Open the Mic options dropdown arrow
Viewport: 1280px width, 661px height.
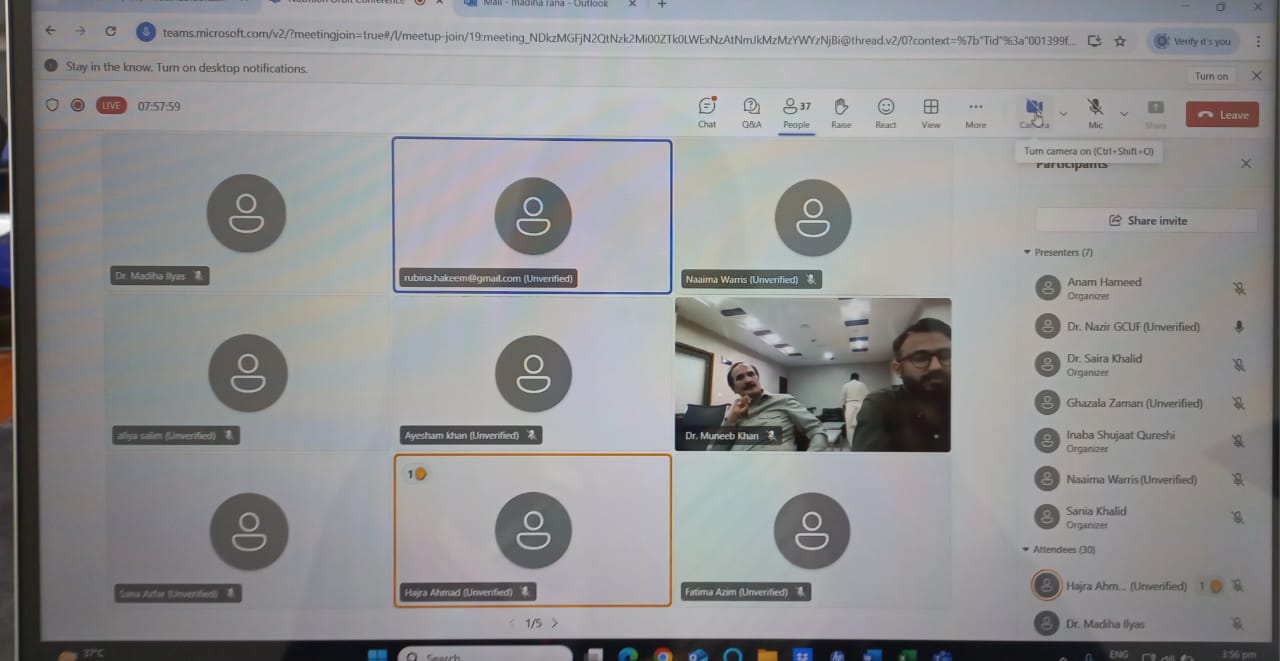pyautogui.click(x=1124, y=114)
